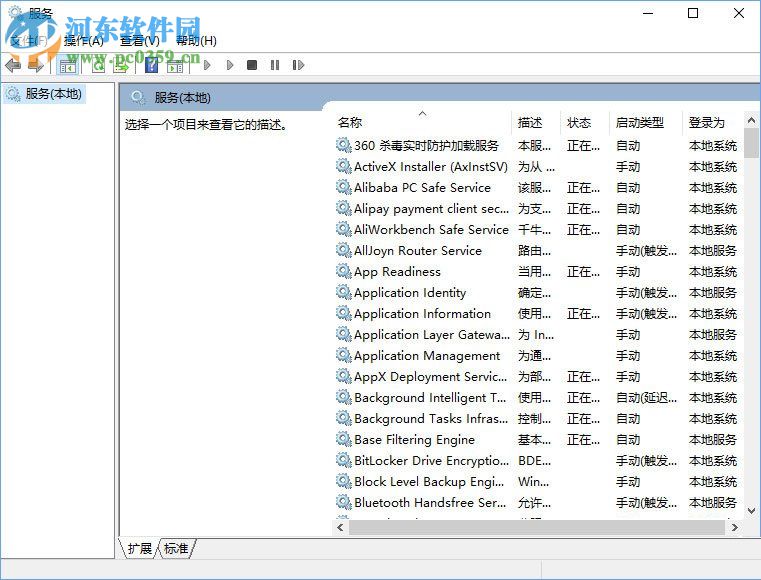Screen dimensions: 761x580
Task: Click gear icon of Block Level Backup Engine
Action: click(344, 481)
